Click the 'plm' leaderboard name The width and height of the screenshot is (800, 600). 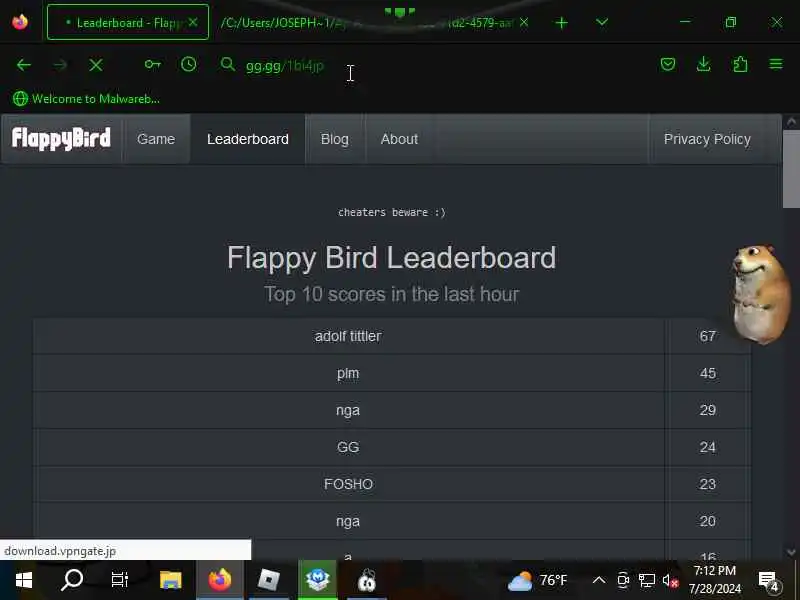pyautogui.click(x=348, y=373)
